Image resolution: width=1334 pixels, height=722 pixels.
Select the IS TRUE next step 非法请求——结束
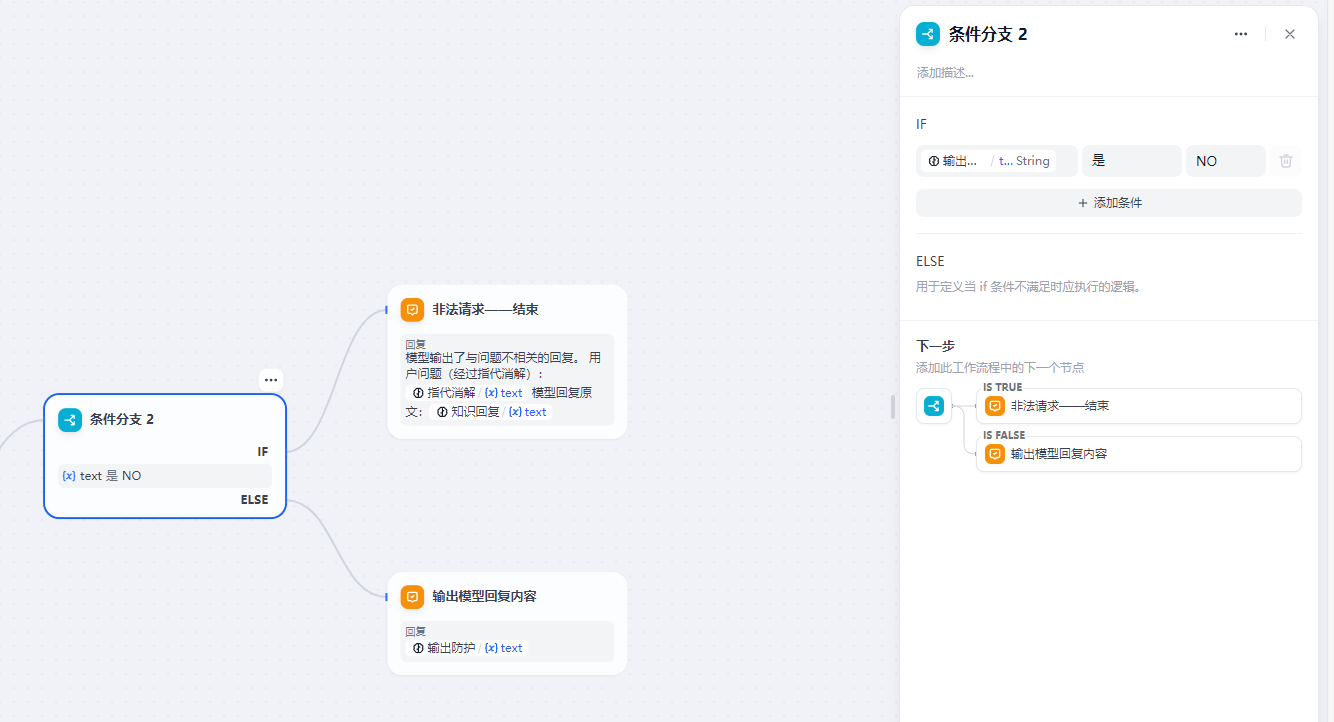[1138, 406]
